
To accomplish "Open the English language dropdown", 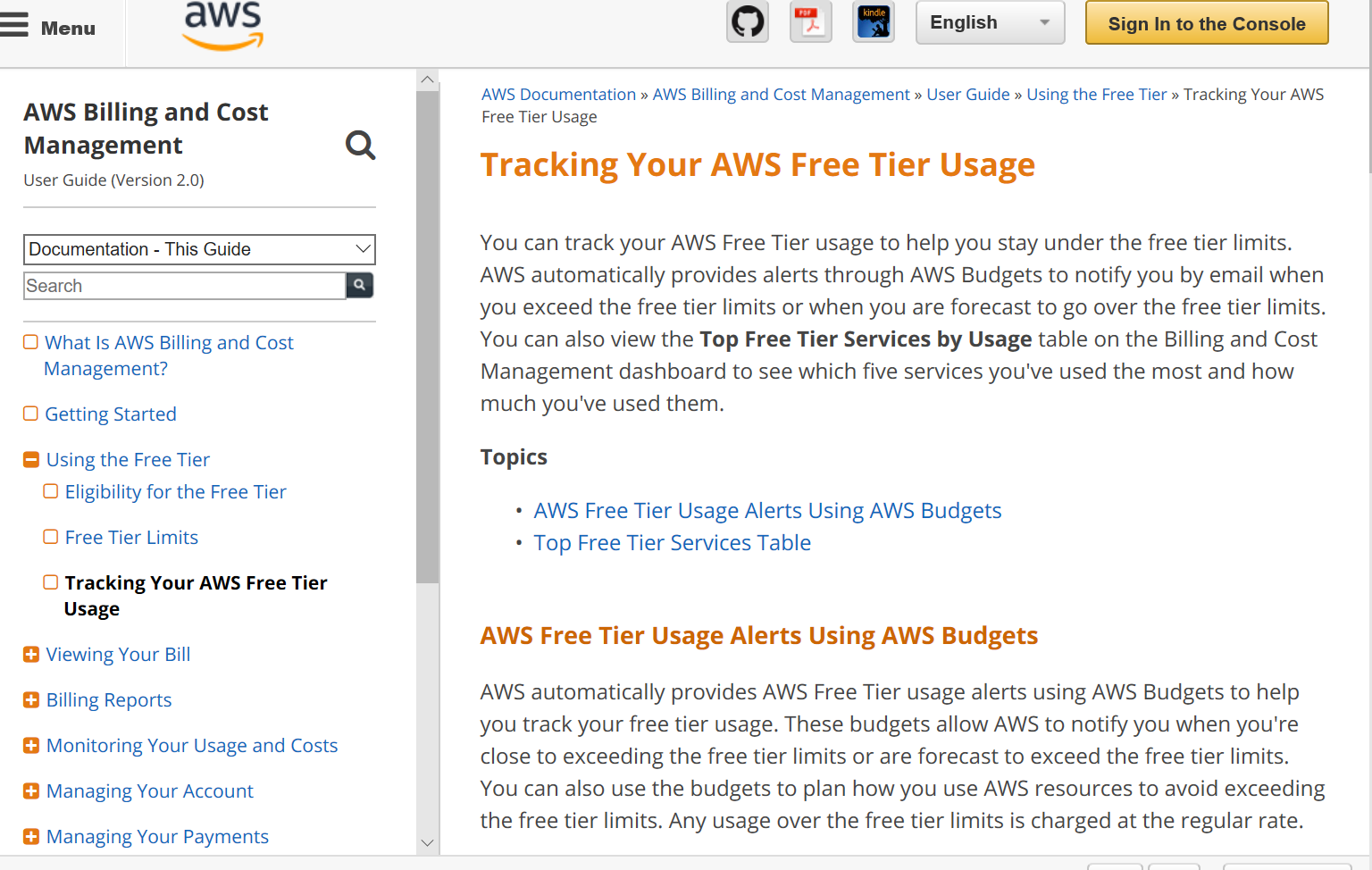I will click(990, 22).
